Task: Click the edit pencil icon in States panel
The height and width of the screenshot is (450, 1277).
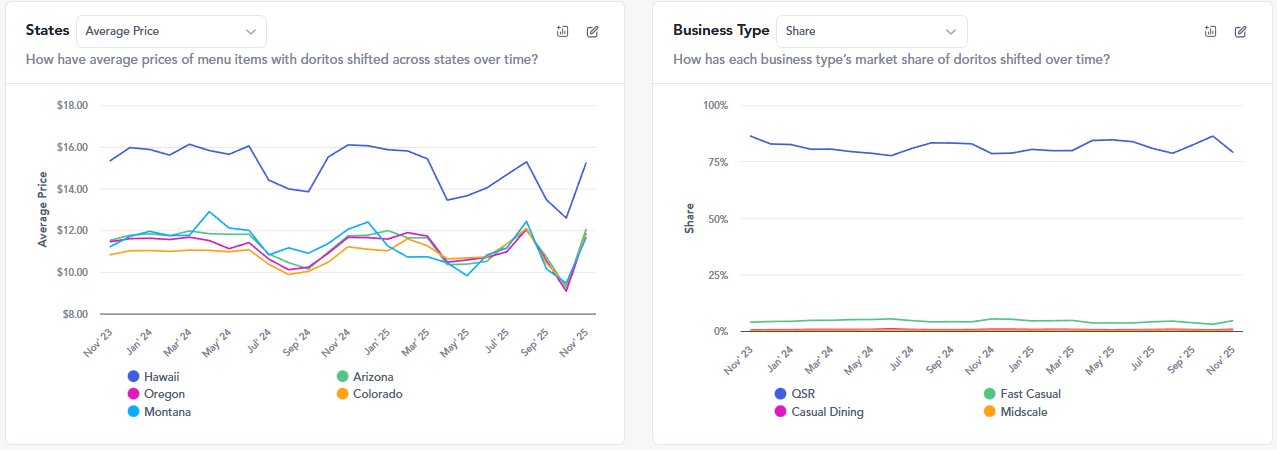Action: click(x=592, y=32)
